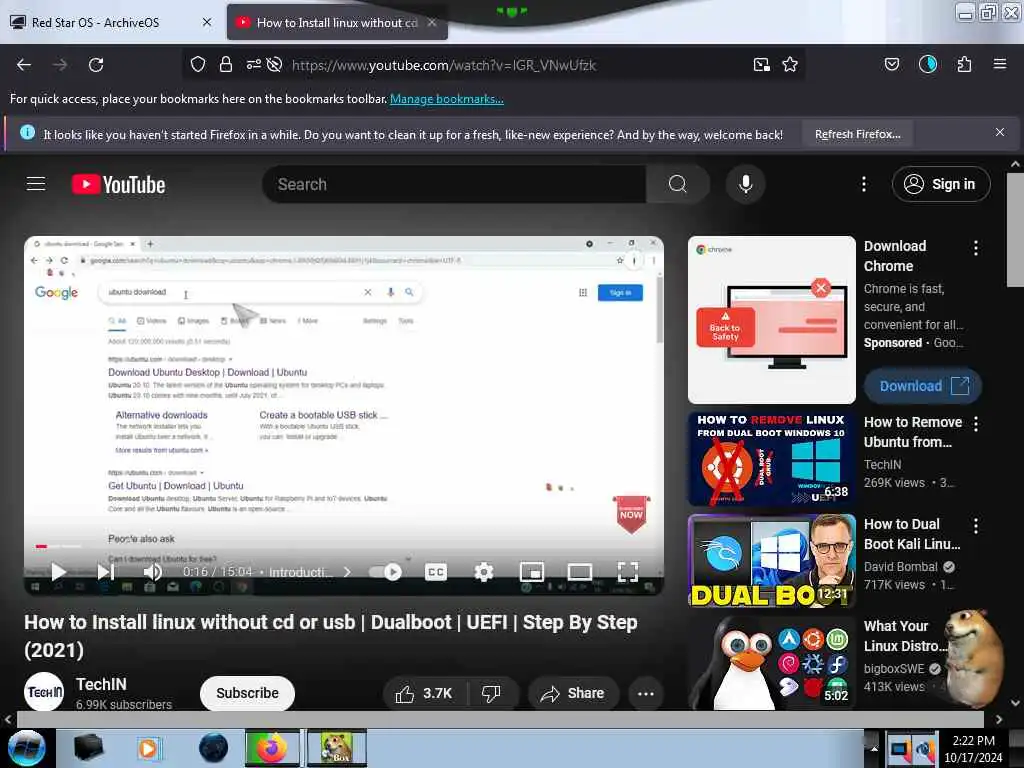The width and height of the screenshot is (1024, 768).
Task: Open picture-in-picture icon in address bar
Action: tap(761, 64)
